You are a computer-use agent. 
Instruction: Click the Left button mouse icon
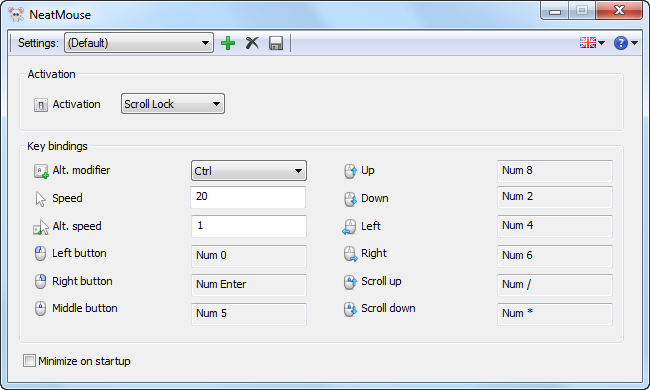tap(40, 254)
